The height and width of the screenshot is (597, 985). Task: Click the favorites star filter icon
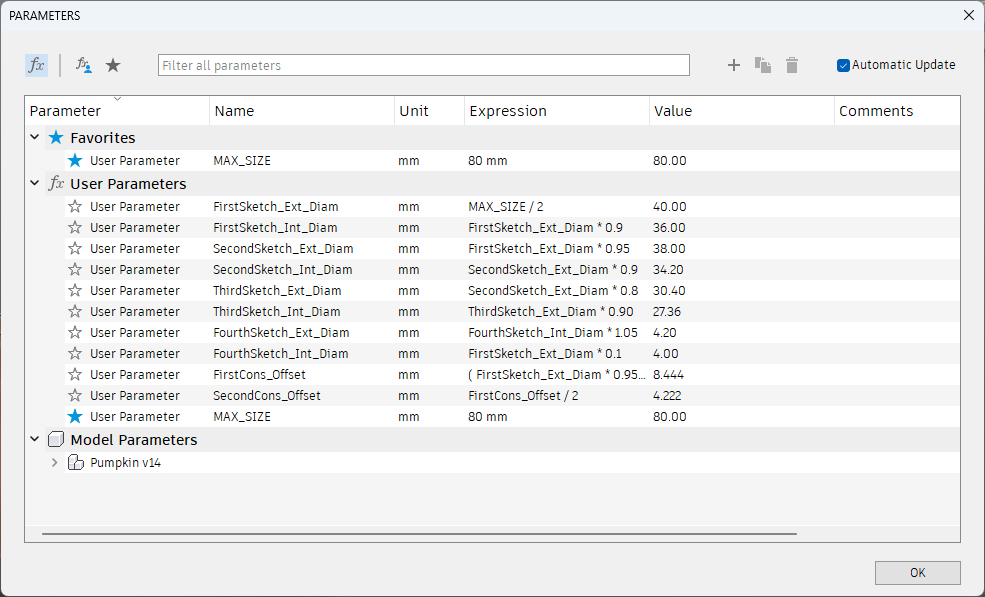tap(113, 65)
